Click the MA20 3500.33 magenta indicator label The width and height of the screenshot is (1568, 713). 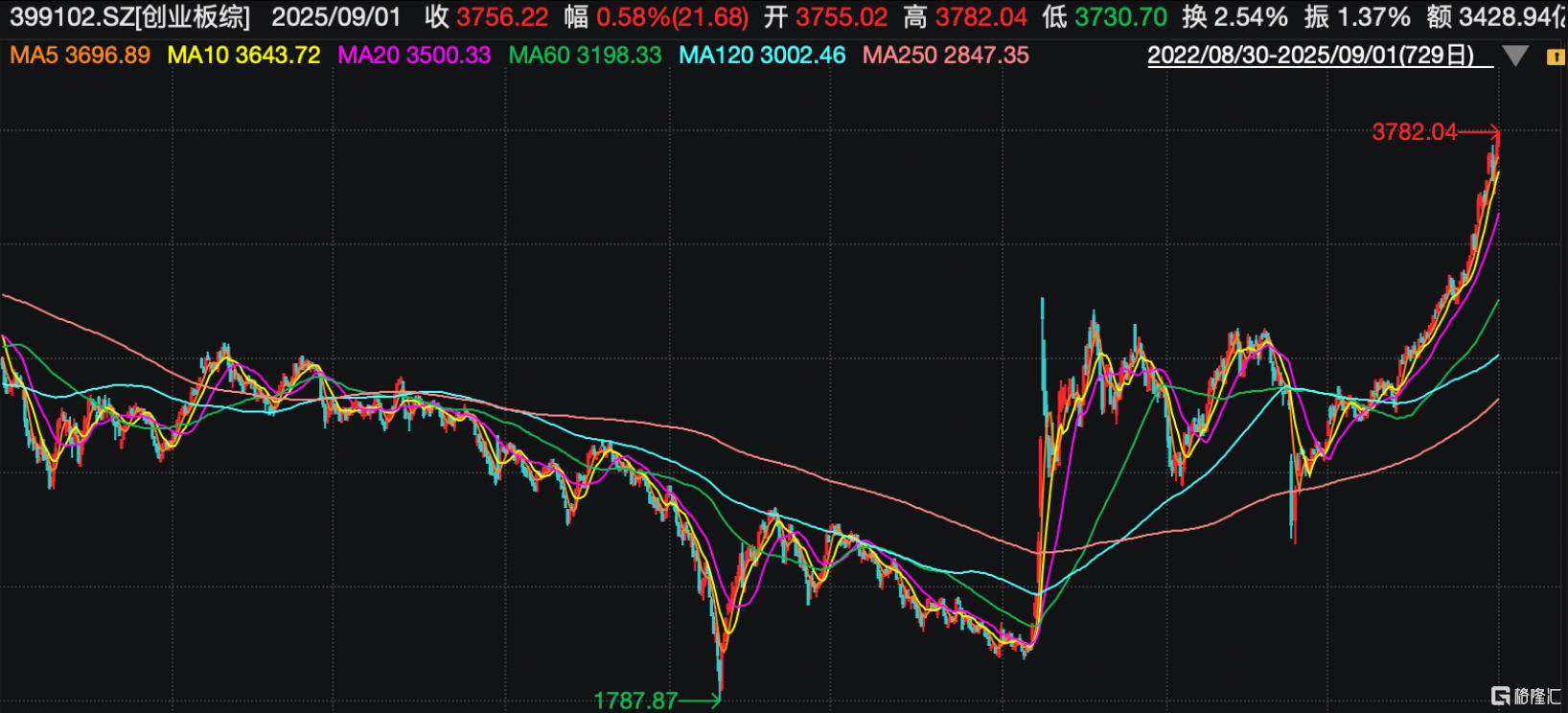point(414,56)
